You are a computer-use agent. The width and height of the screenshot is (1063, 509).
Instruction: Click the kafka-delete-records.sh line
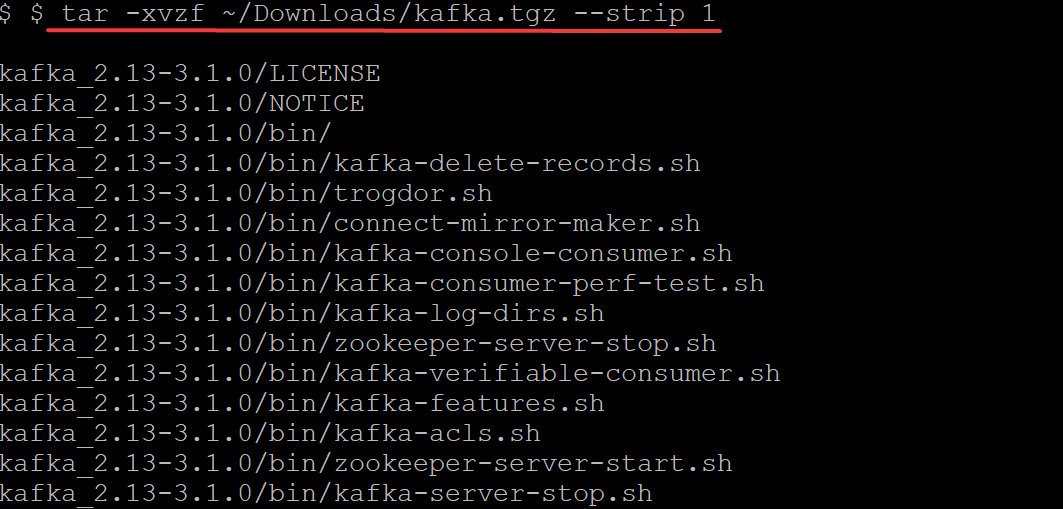[350, 163]
